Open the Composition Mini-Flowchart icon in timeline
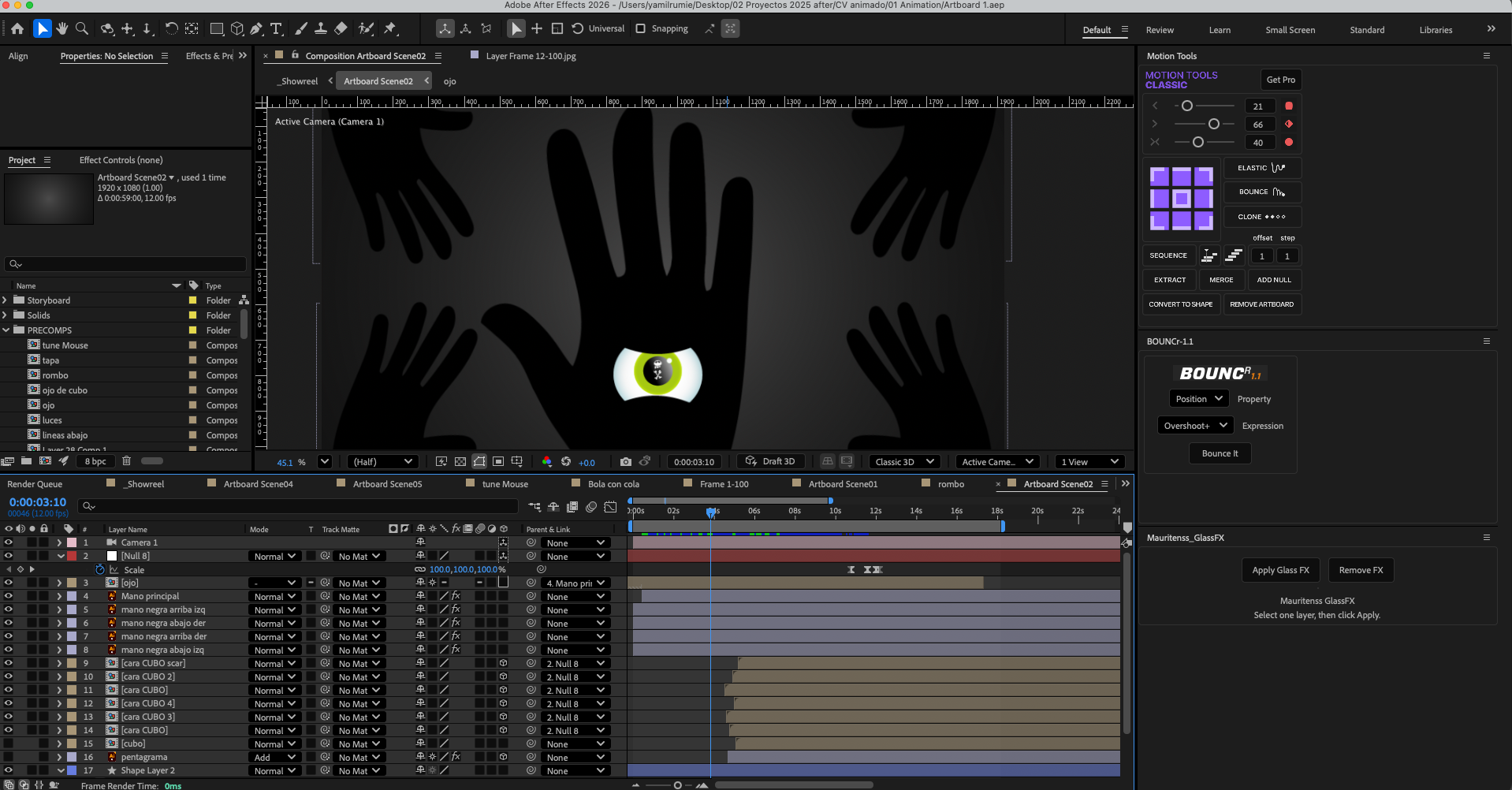The image size is (1512, 790). click(x=534, y=507)
